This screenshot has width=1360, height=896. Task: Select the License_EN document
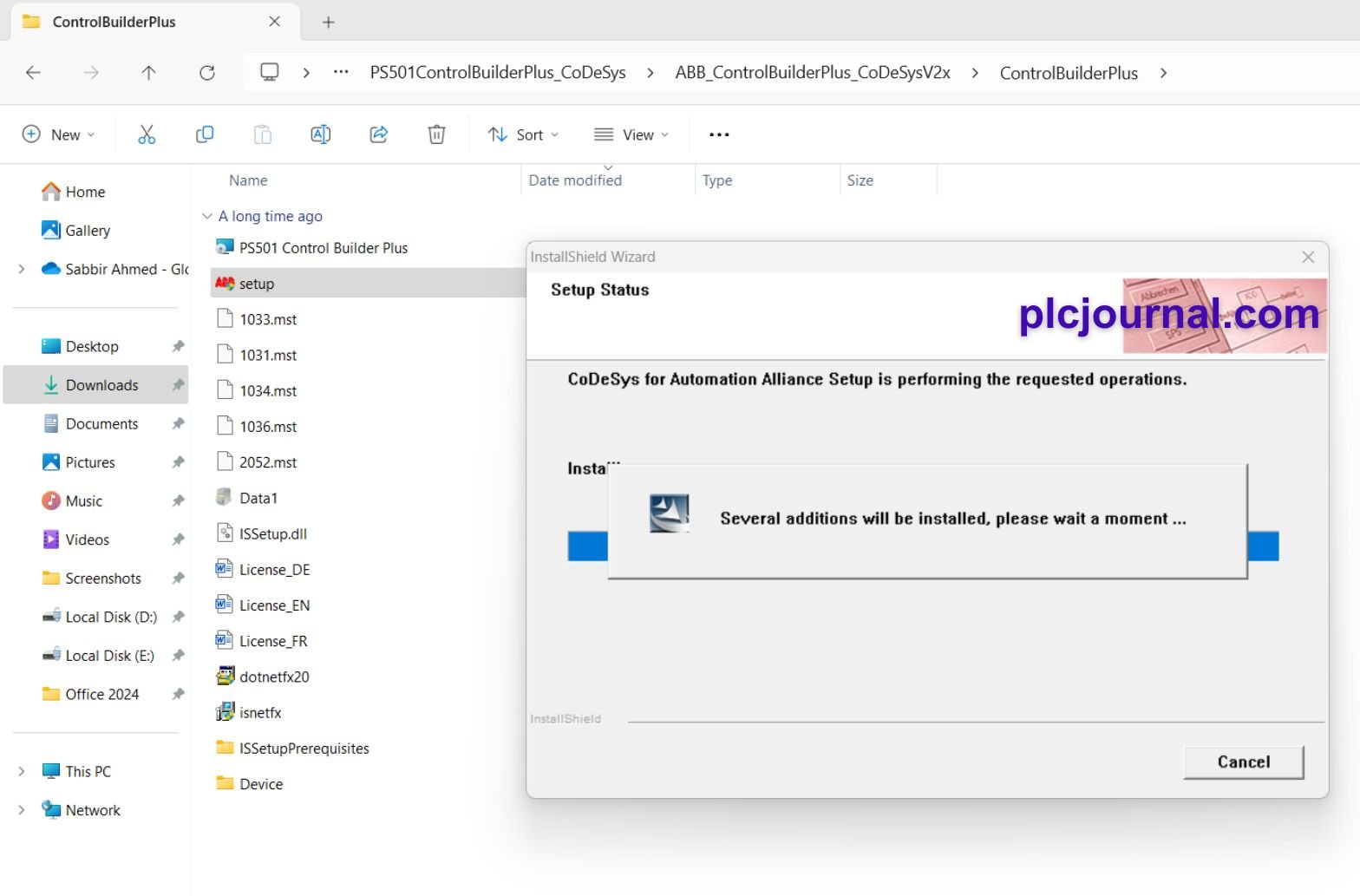263,605
